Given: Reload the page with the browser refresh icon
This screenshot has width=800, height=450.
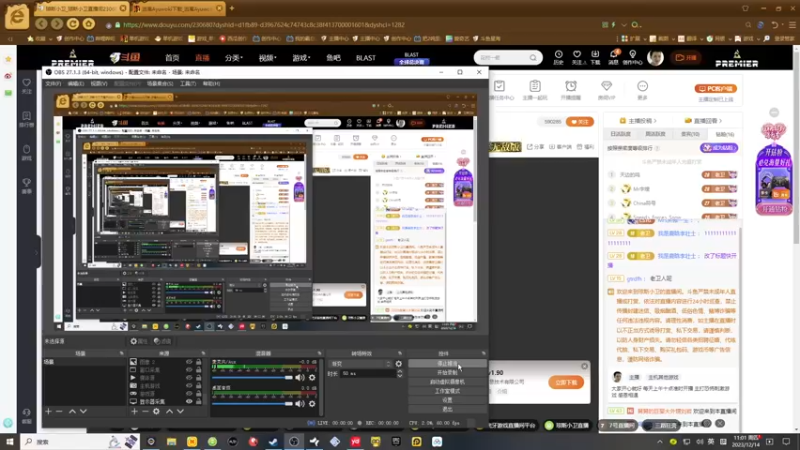Looking at the screenshot, I should [73, 24].
